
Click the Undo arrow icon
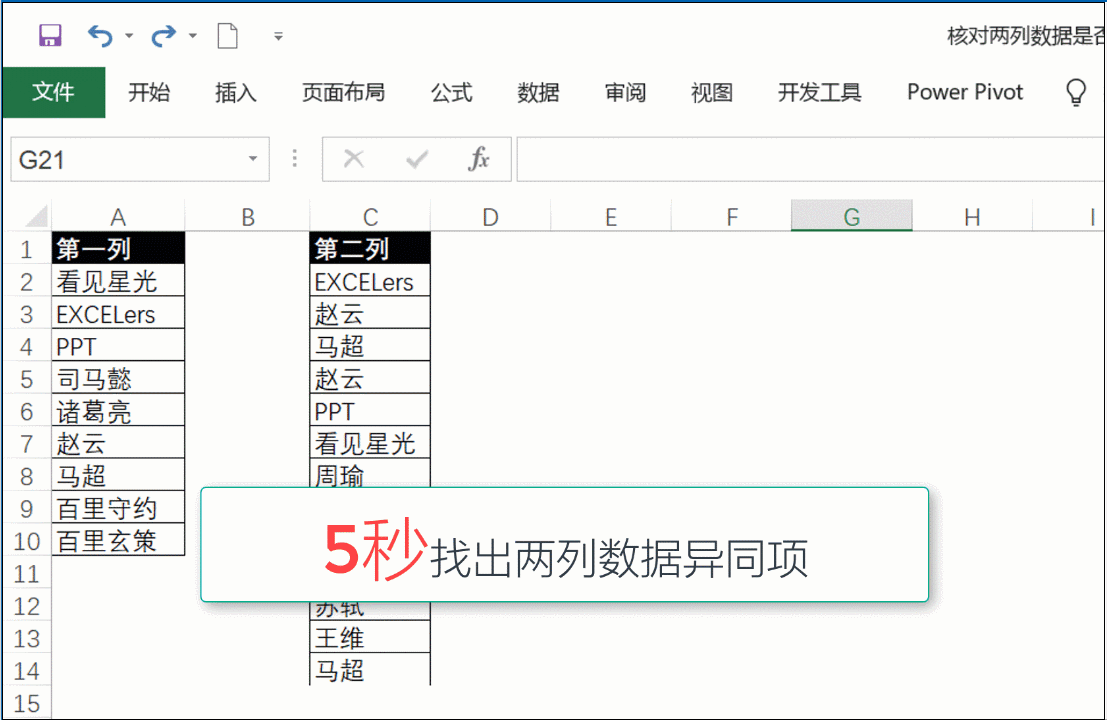tap(100, 36)
